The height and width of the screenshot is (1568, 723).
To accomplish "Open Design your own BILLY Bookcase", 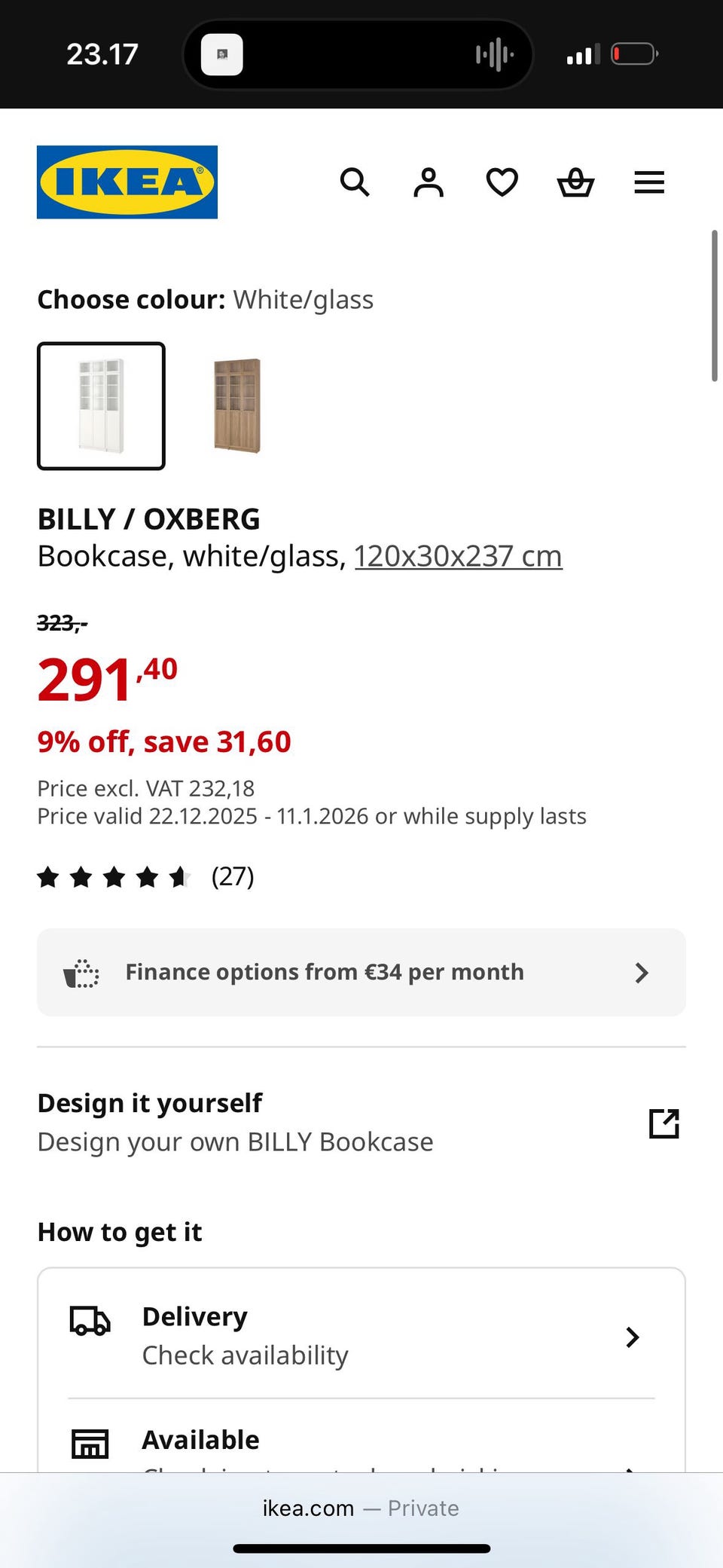I will pyautogui.click(x=236, y=1142).
